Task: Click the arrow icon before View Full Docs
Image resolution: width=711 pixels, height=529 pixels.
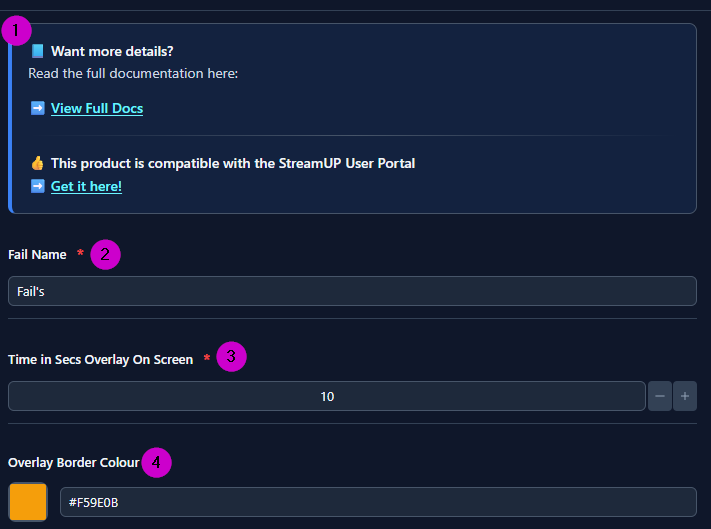Action: coord(37,108)
